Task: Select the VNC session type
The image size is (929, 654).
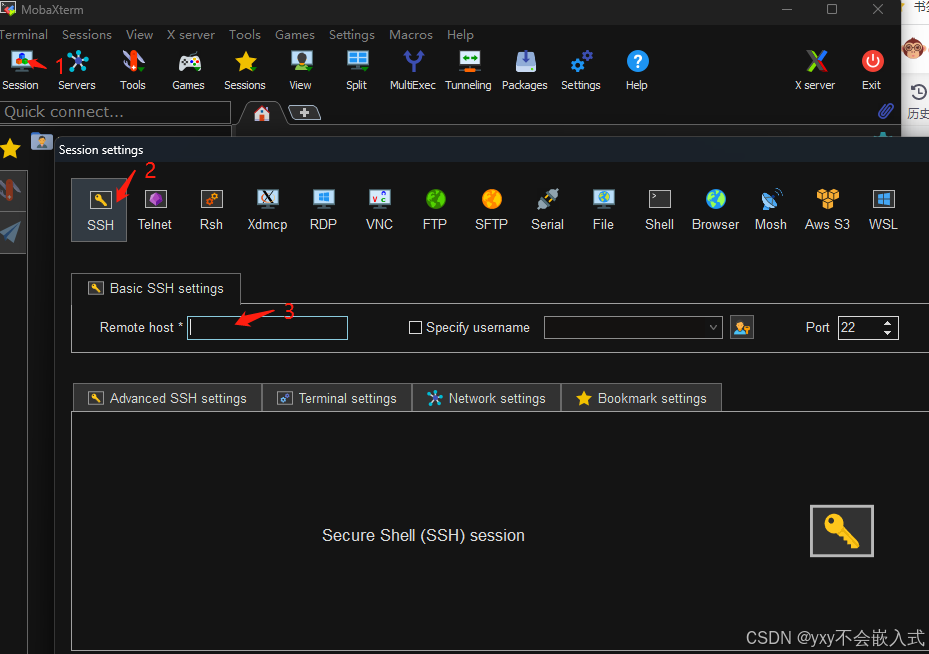Action: coord(379,210)
